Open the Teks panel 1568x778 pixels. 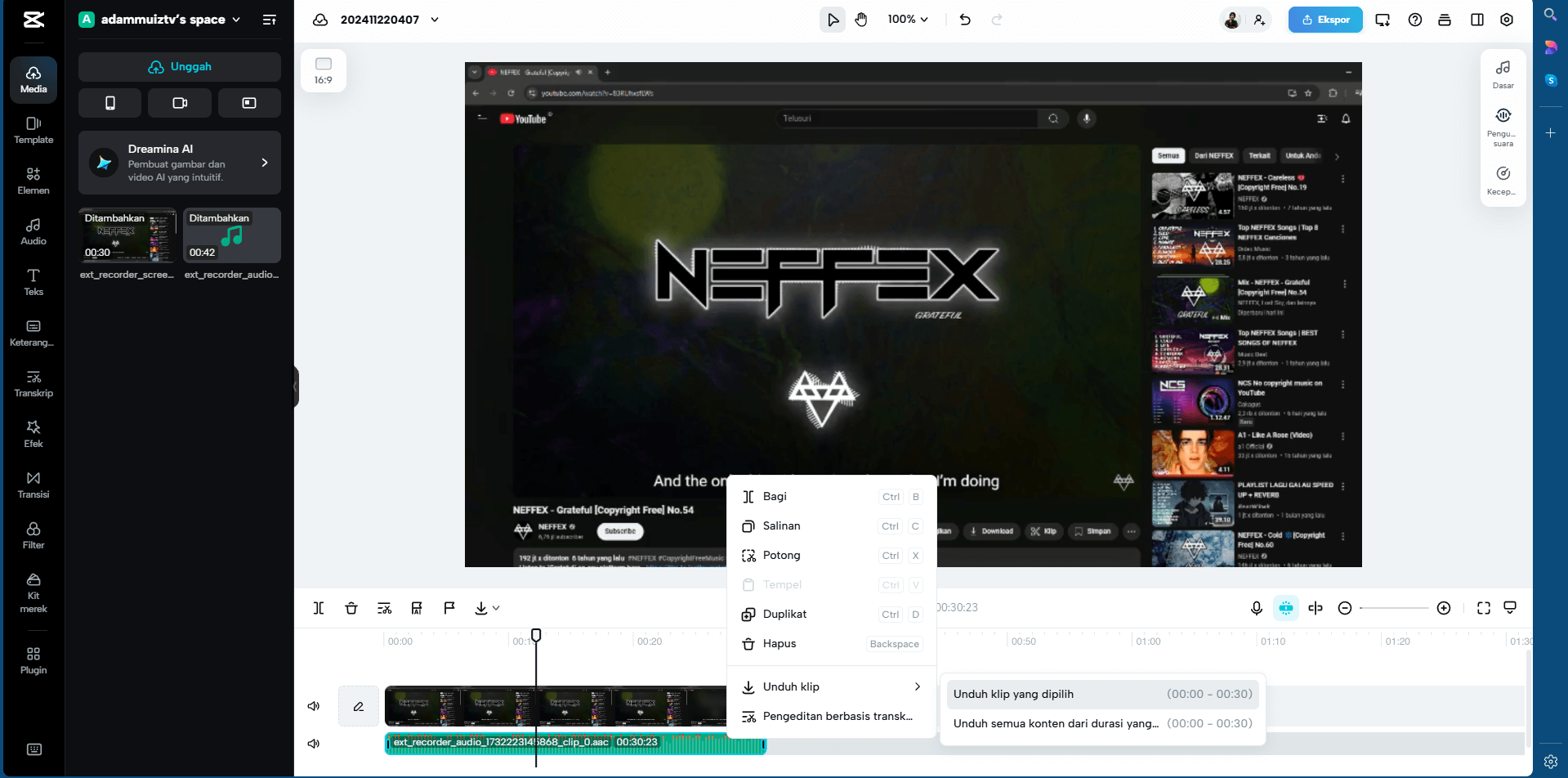tap(34, 282)
